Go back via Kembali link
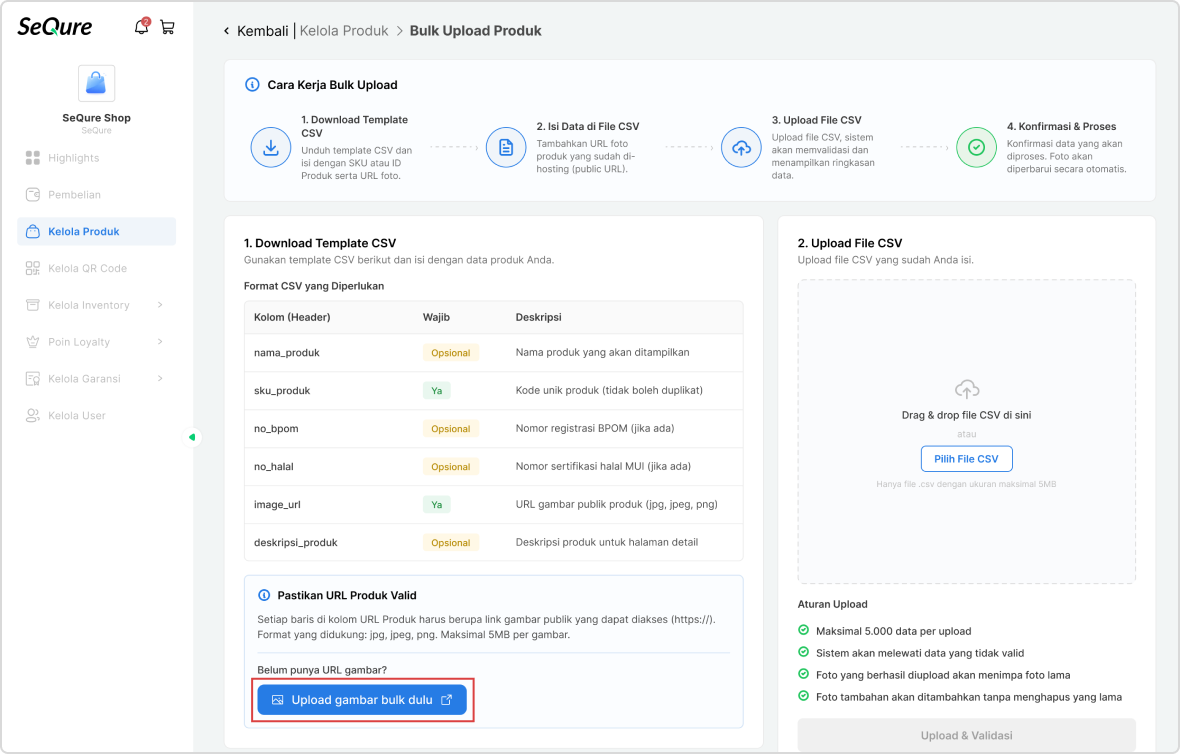Viewport: 1180px width, 754px height. pos(263,31)
